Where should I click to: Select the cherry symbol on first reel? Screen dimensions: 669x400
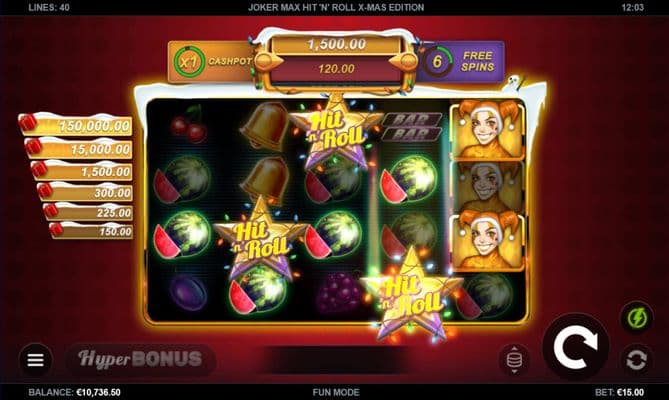[x=188, y=124]
